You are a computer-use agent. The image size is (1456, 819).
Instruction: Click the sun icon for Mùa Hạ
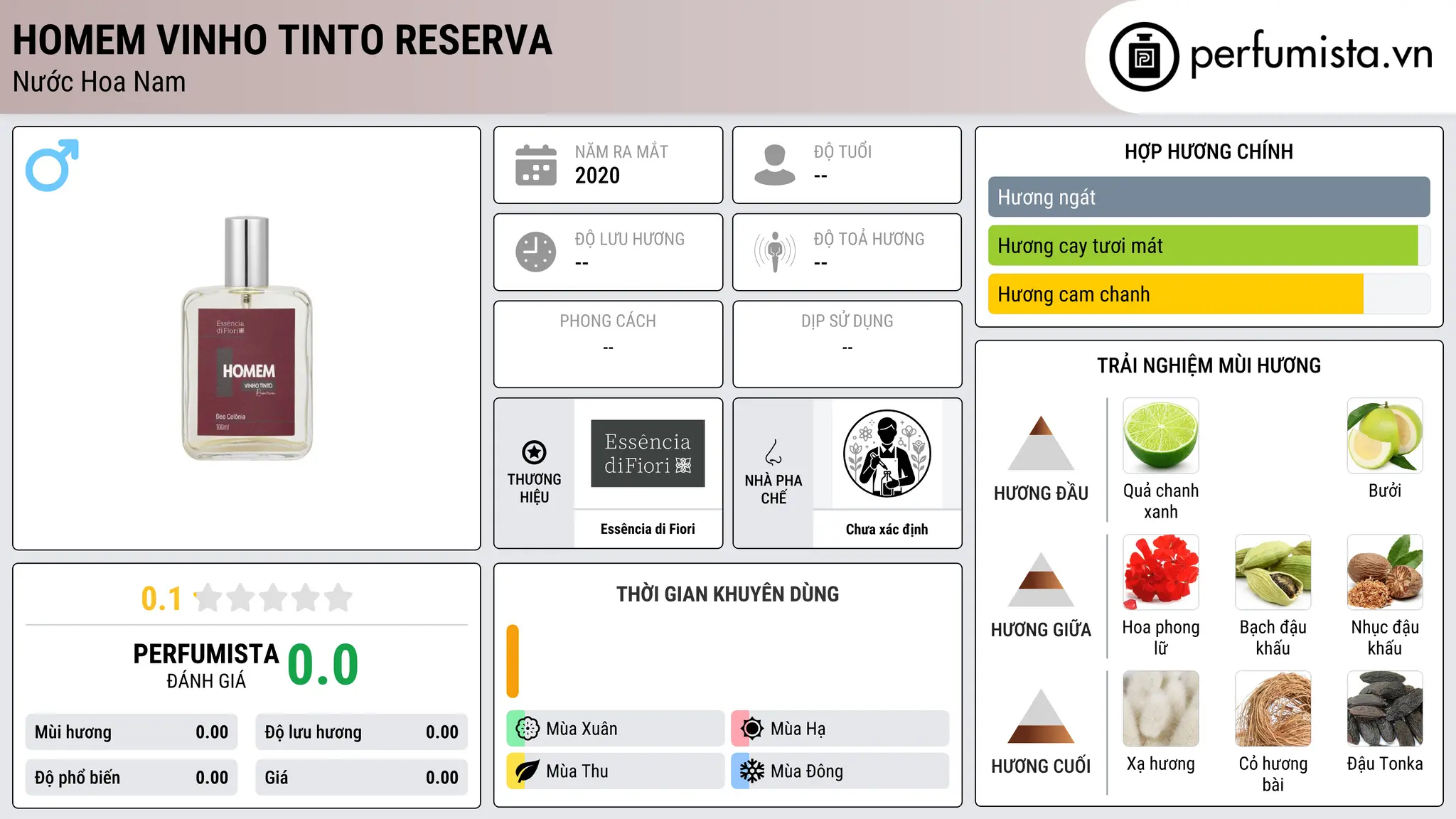(x=751, y=729)
